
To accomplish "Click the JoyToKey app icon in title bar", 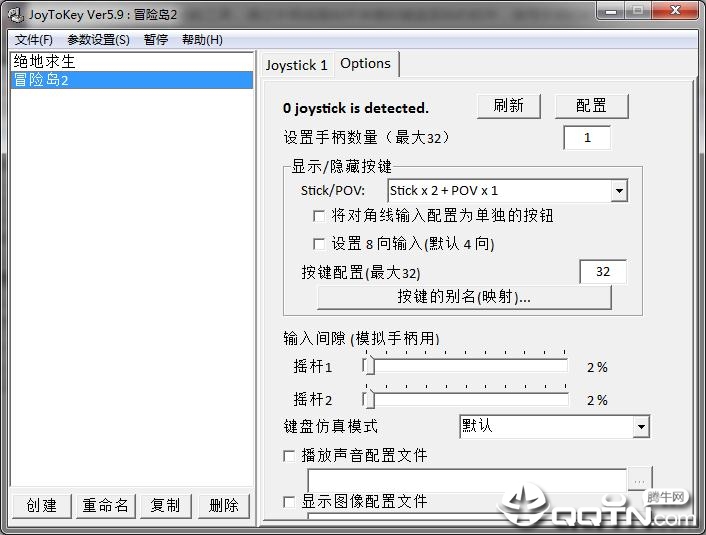I will [16, 14].
